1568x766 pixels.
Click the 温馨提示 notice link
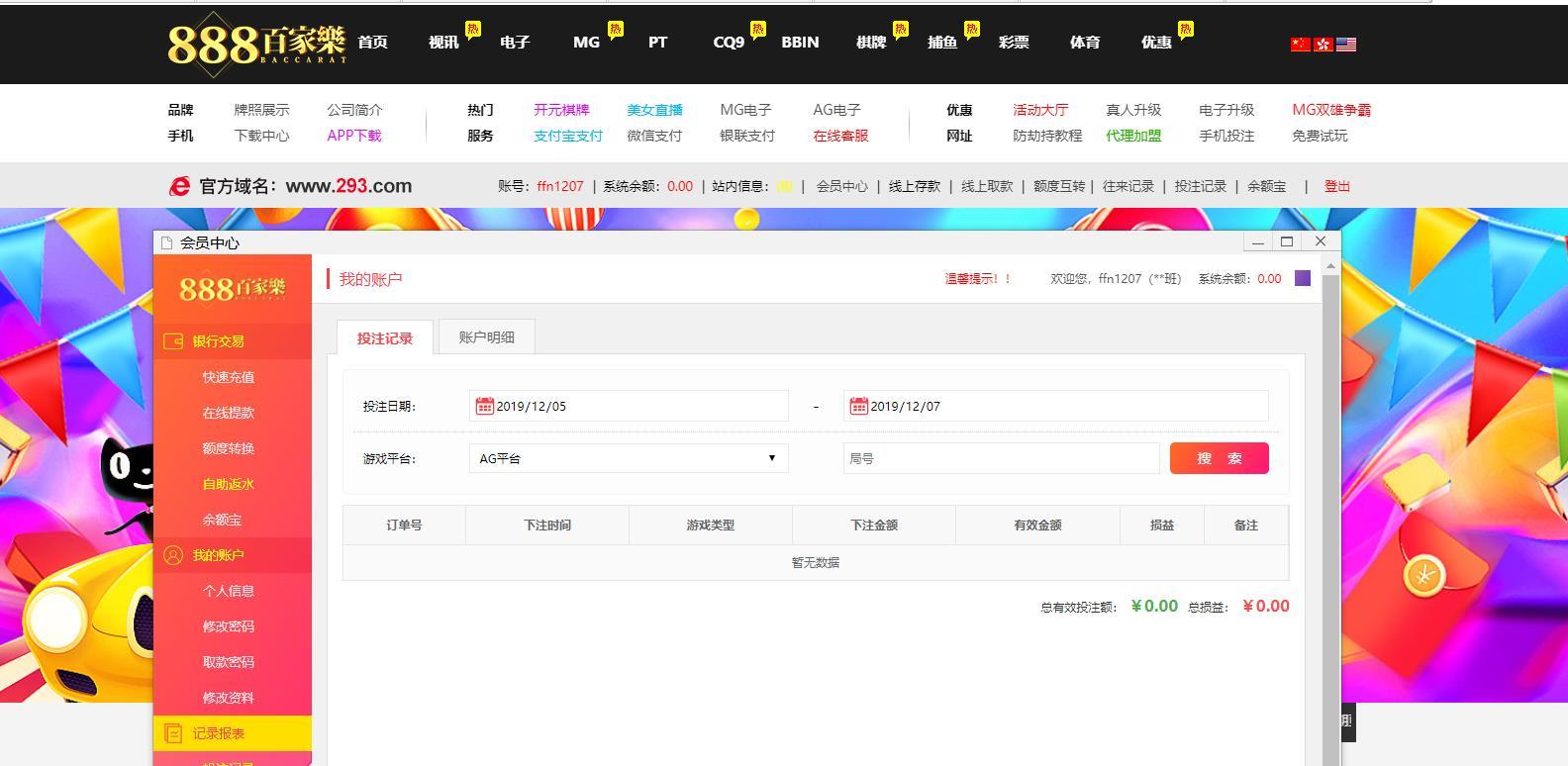[978, 279]
